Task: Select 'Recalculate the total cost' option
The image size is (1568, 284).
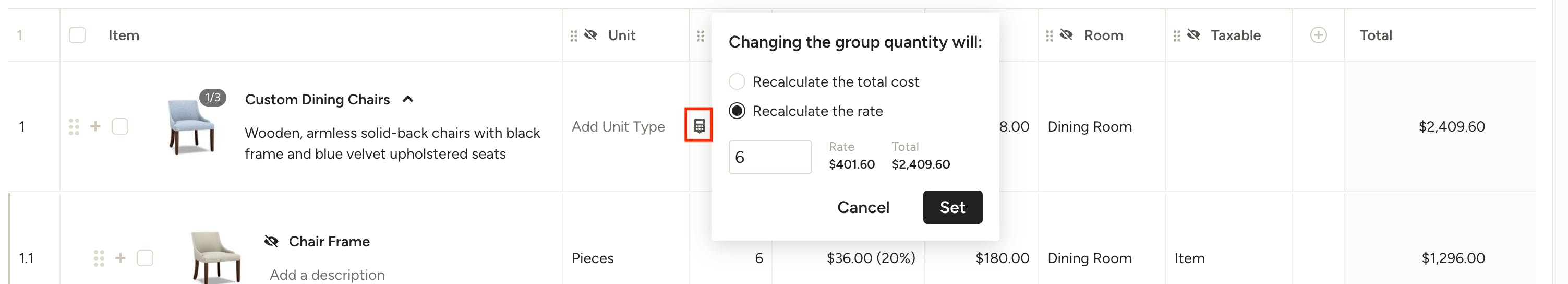Action: coord(737,81)
